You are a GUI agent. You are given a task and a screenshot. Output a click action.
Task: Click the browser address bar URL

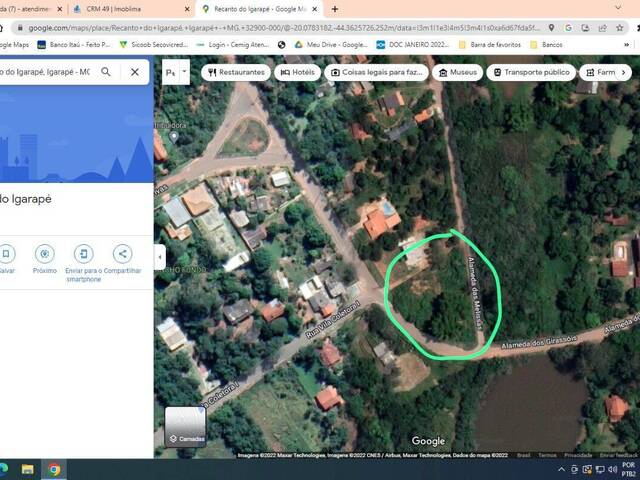pyautogui.click(x=284, y=28)
